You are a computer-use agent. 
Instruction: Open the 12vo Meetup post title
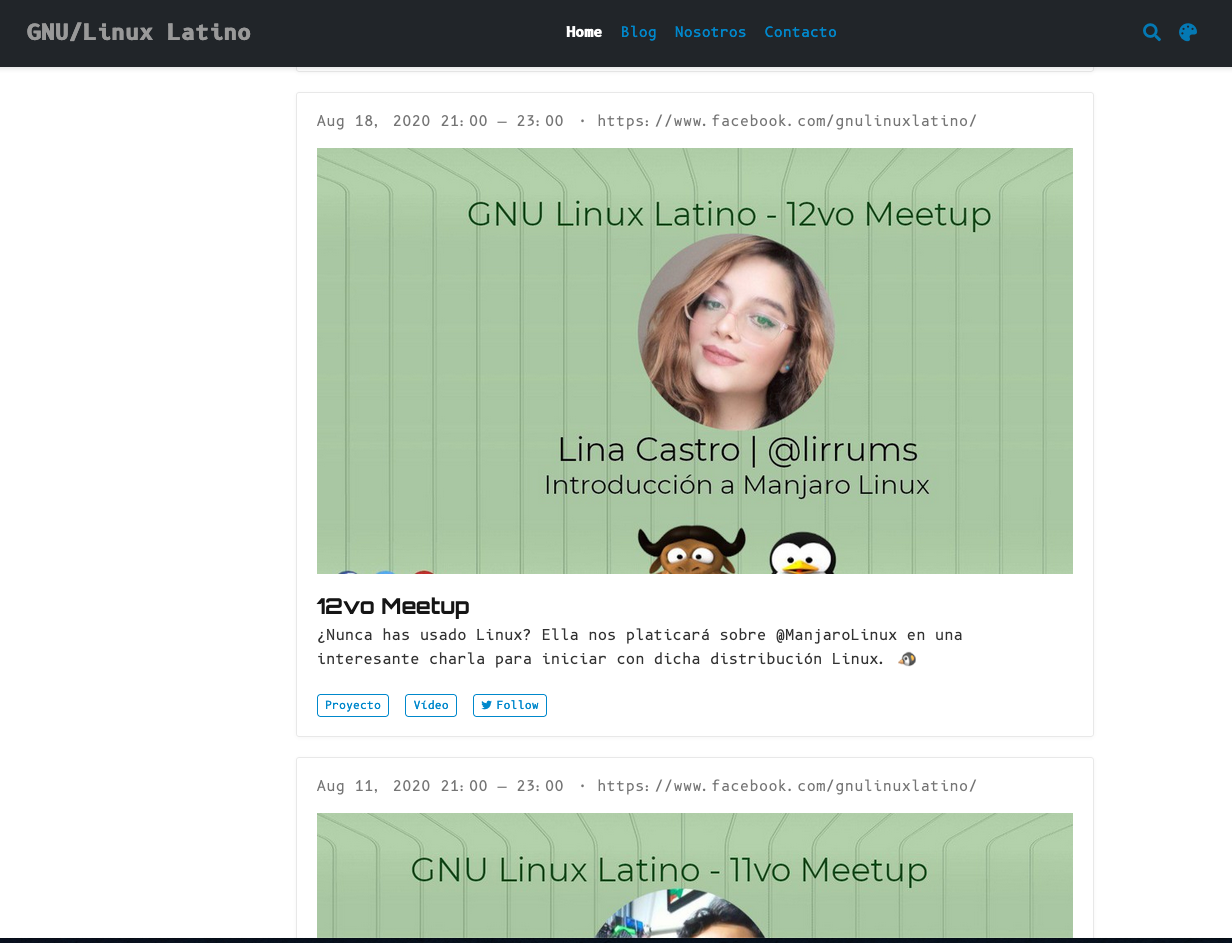[x=393, y=605]
